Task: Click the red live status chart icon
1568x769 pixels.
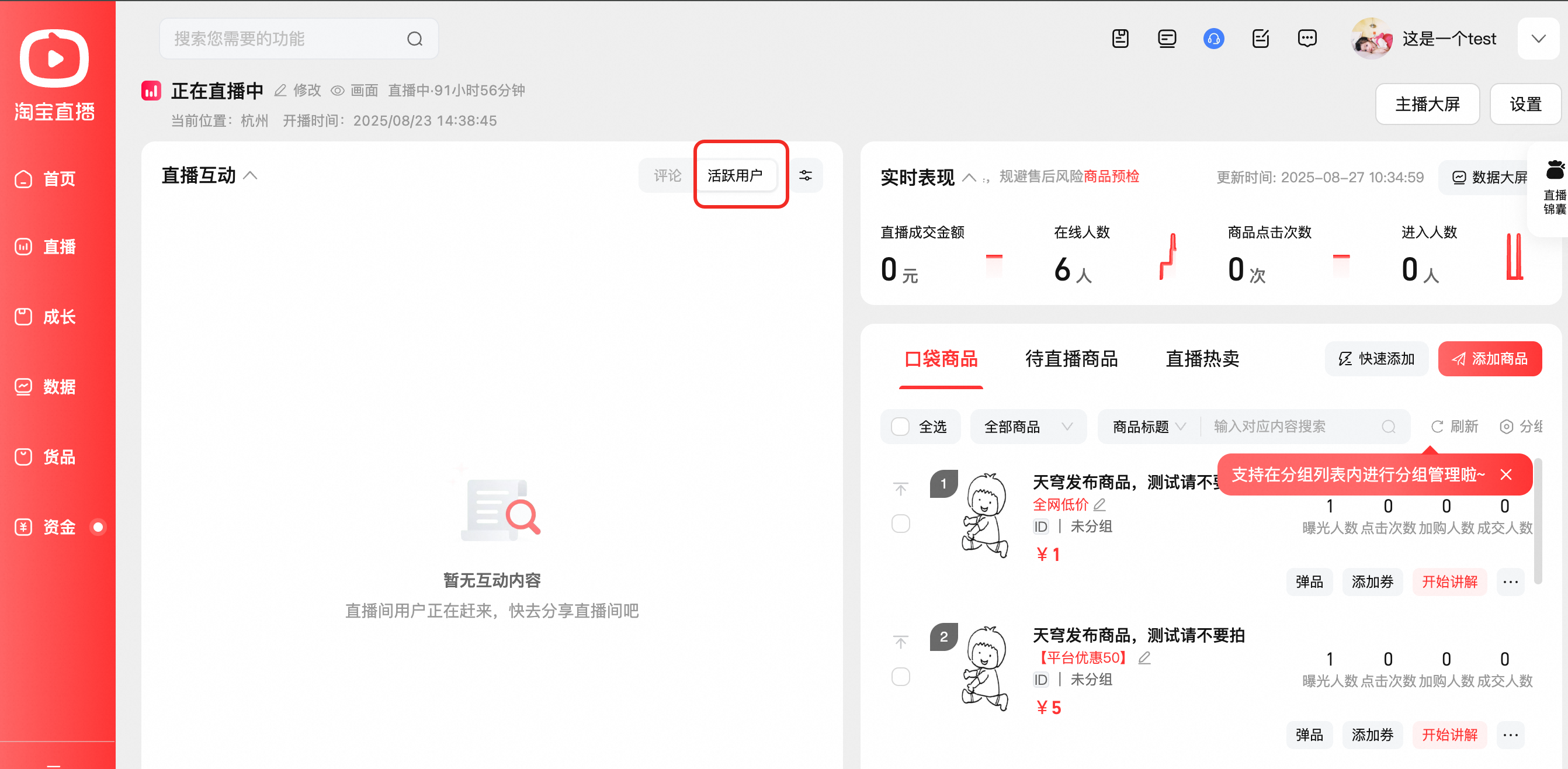Action: pos(151,91)
